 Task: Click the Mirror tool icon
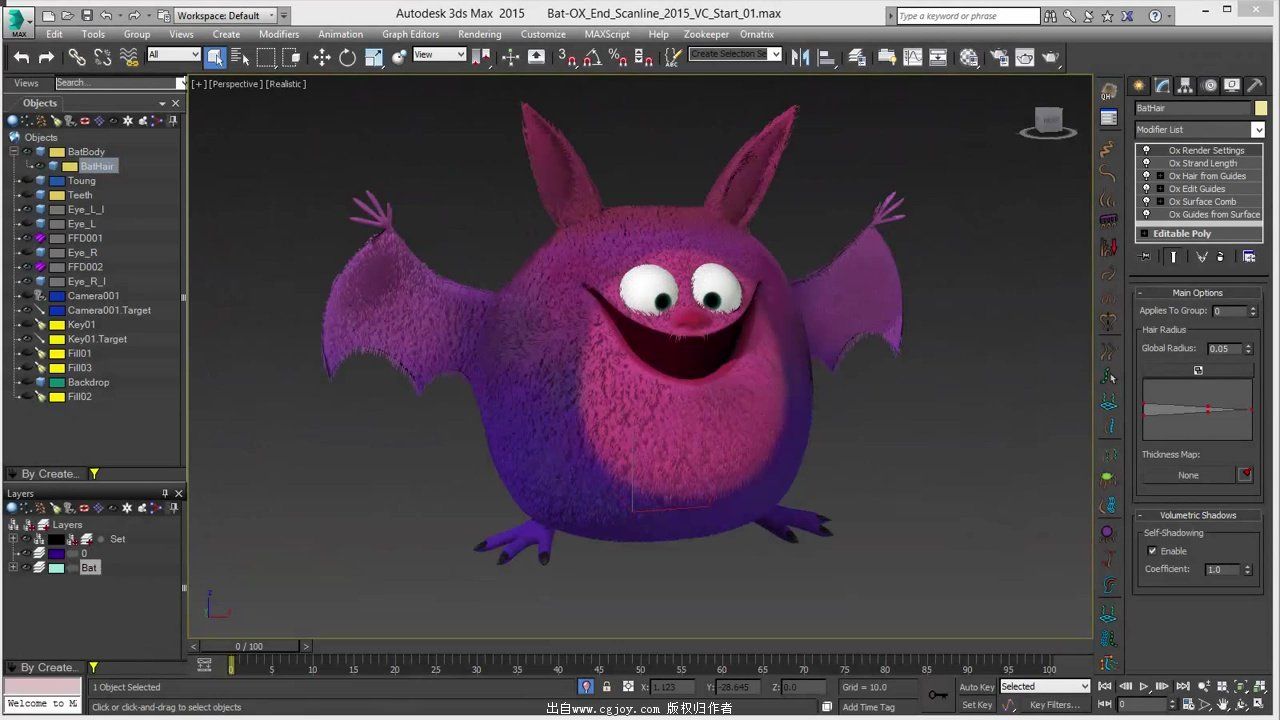(800, 57)
